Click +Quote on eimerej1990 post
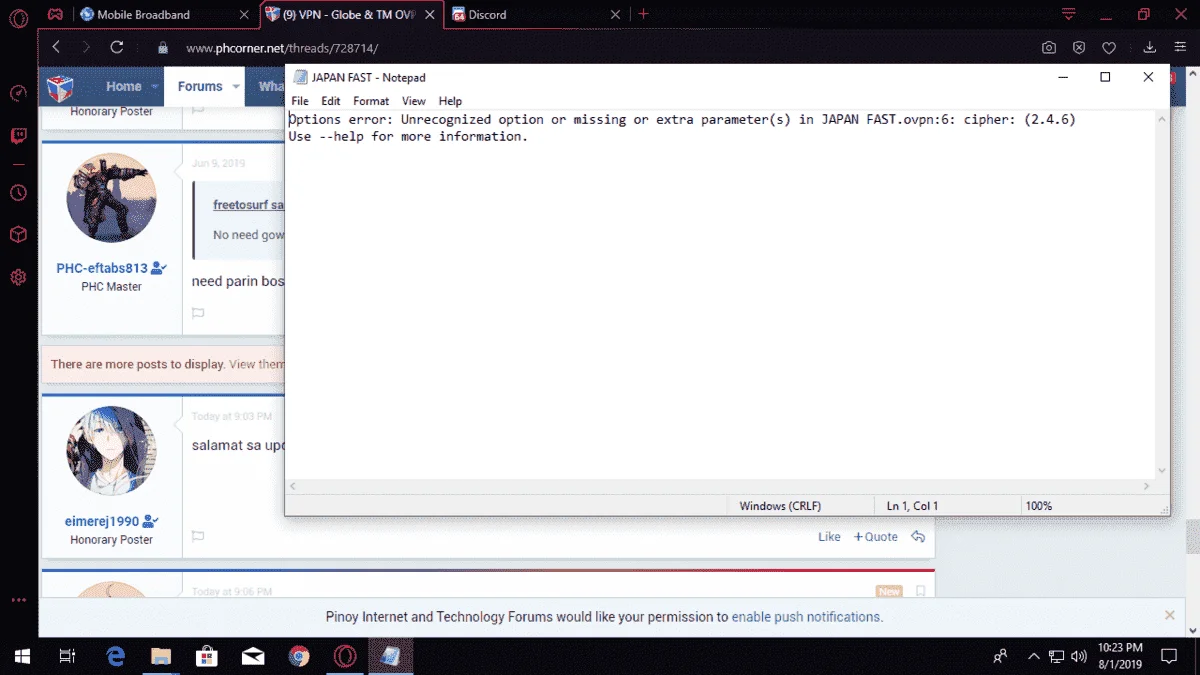1200x675 pixels. 876,537
